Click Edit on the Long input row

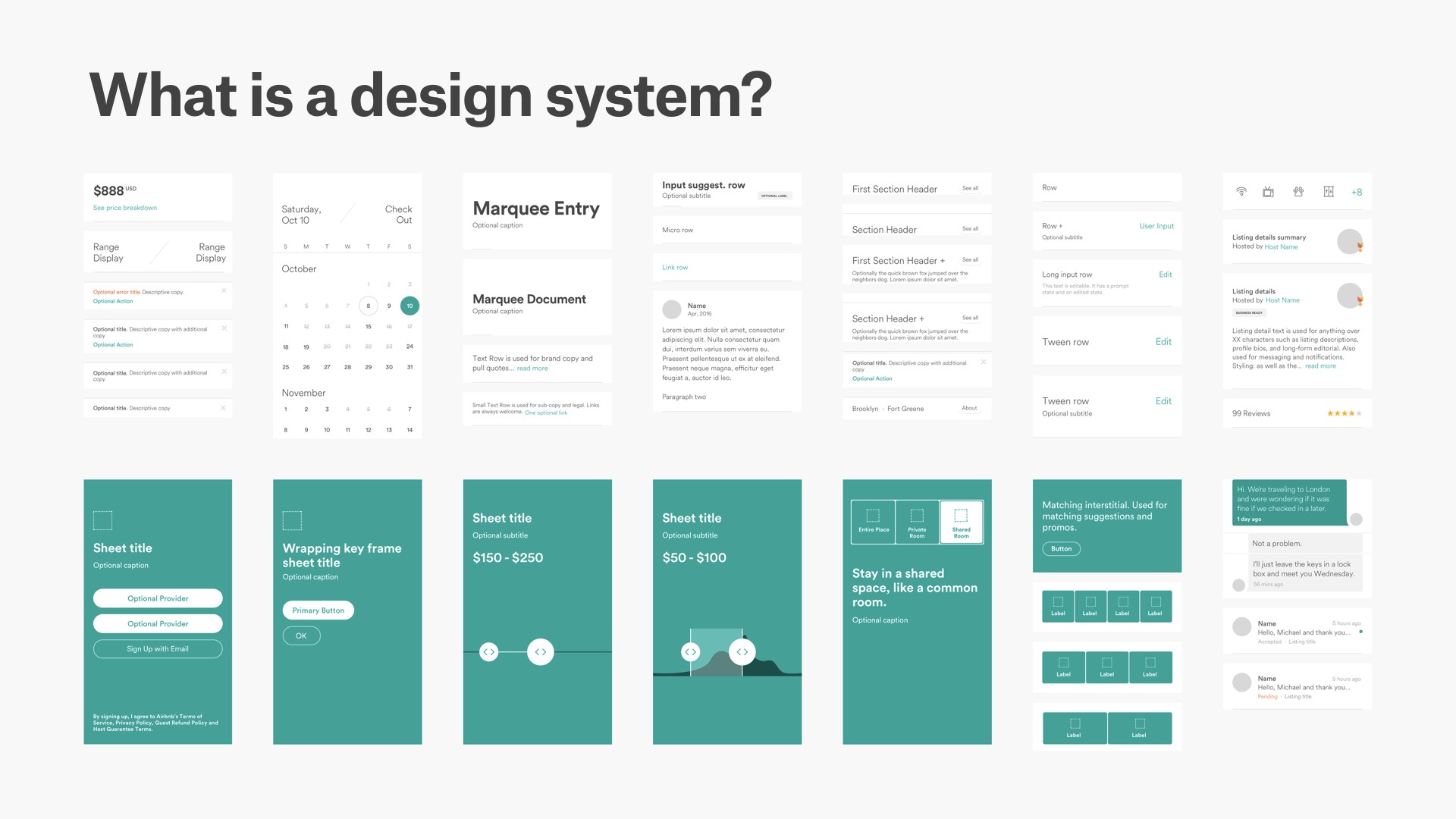1166,275
